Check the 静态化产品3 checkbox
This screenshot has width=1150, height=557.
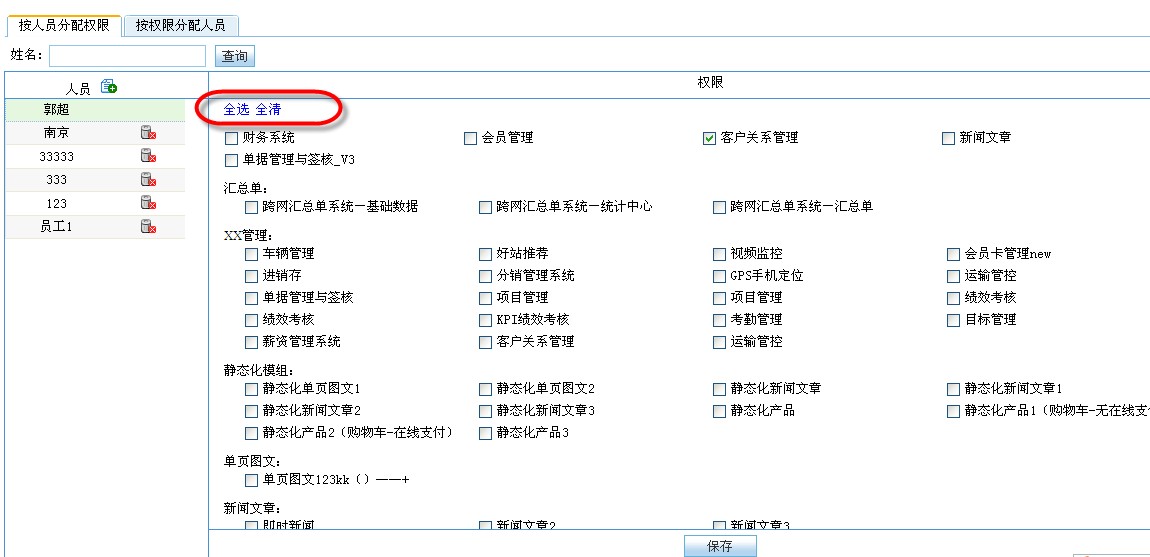pos(486,433)
